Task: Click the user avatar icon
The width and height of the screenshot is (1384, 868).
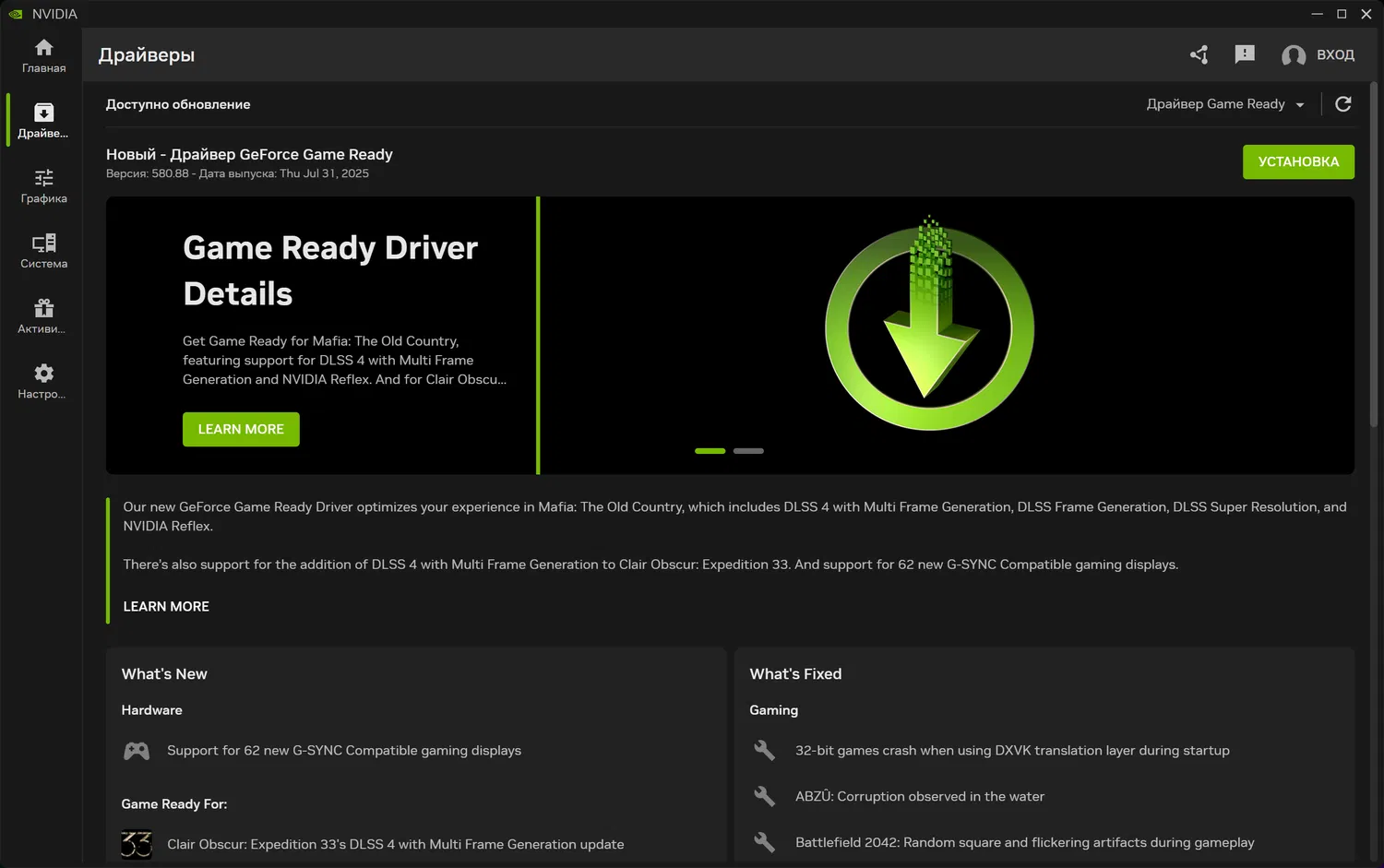Action: [x=1294, y=55]
